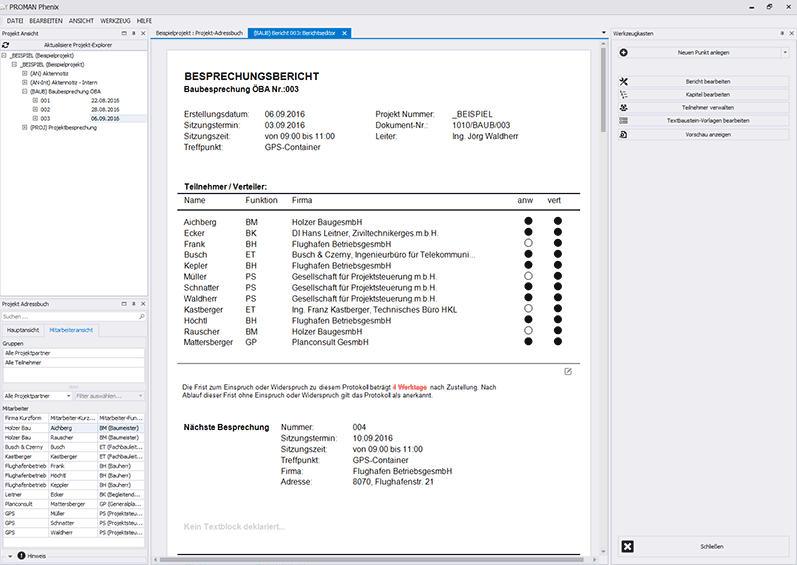797x565 pixels.
Task: Click the Teilnehmer verwalten button
Action: [703, 108]
